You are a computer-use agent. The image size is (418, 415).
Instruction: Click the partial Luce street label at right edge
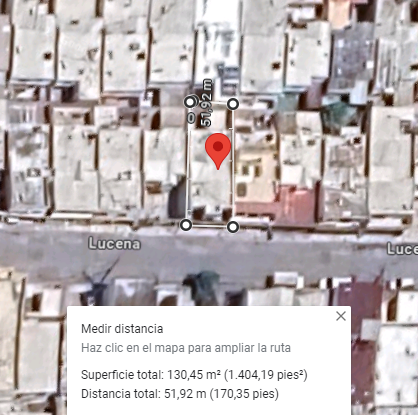[x=402, y=249]
